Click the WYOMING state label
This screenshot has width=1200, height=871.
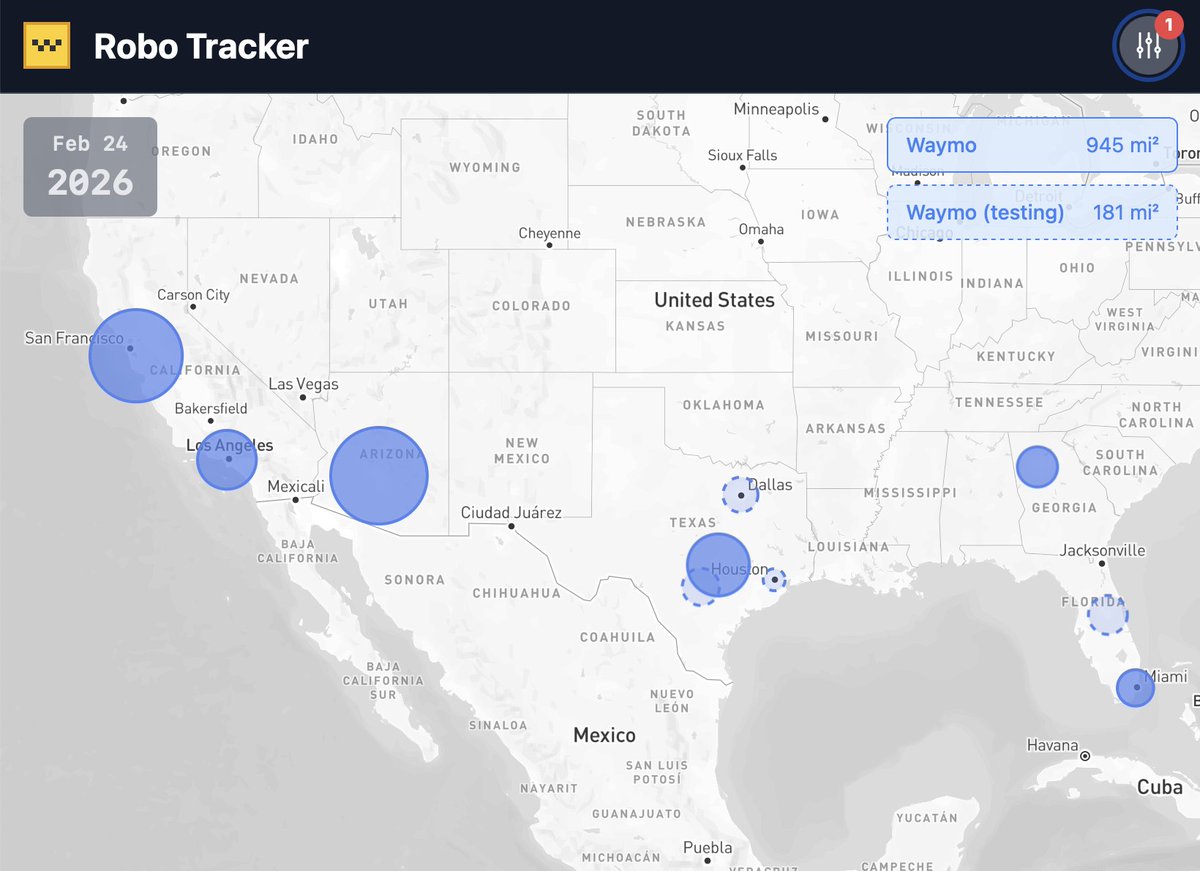(x=484, y=167)
